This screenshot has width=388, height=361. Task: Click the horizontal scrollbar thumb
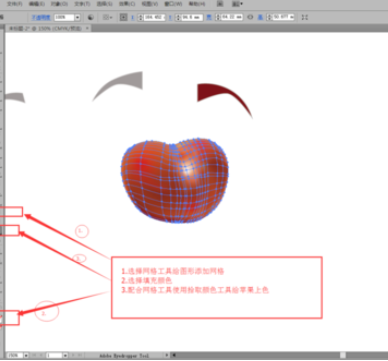[x=343, y=355]
